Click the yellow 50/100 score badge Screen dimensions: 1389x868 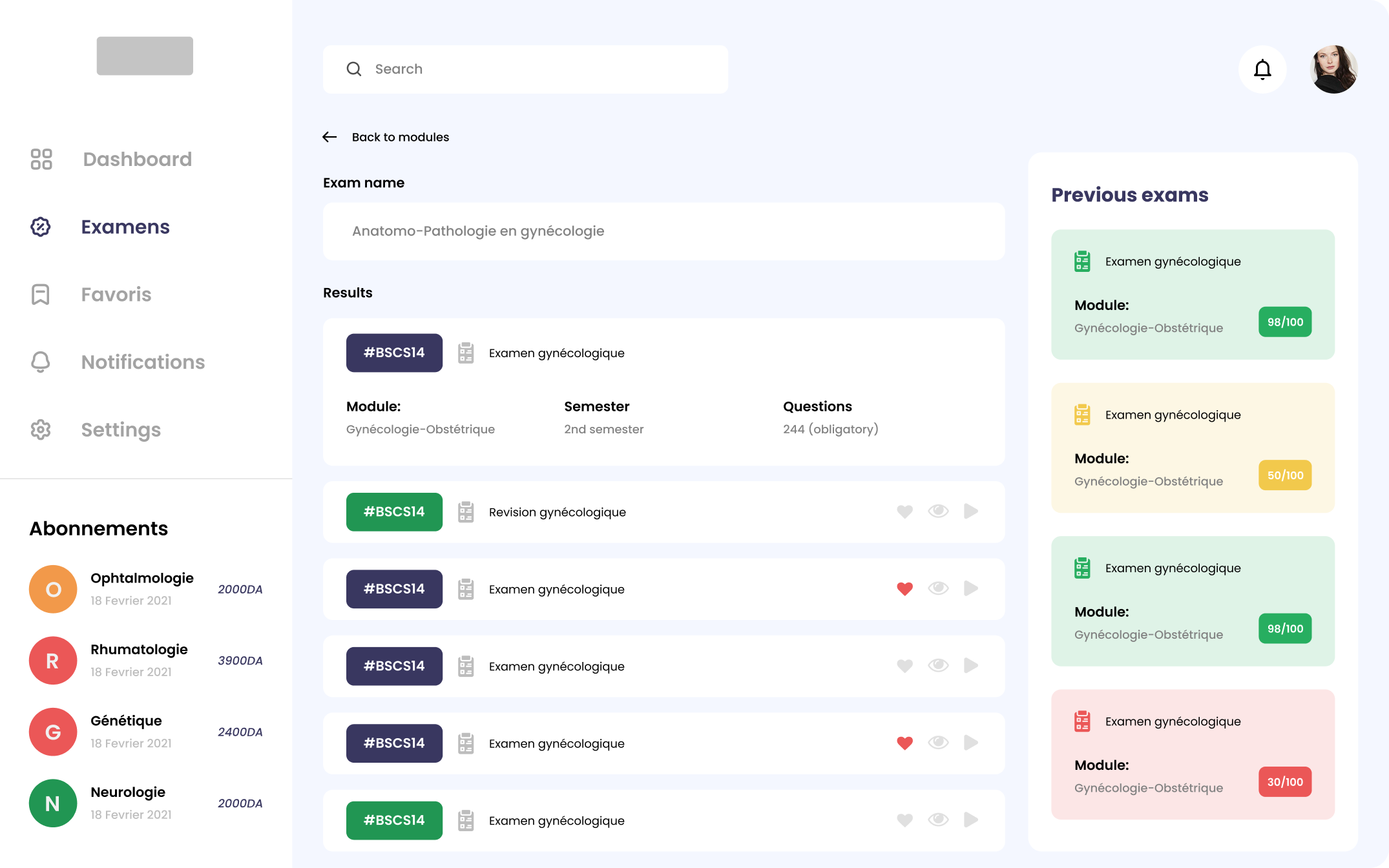(x=1284, y=475)
